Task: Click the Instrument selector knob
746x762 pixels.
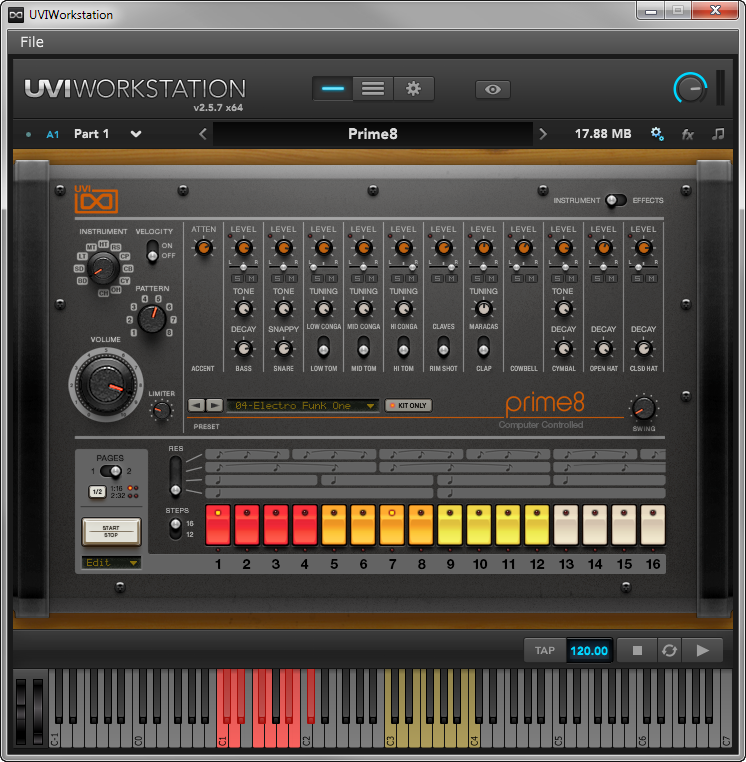Action: [103, 268]
